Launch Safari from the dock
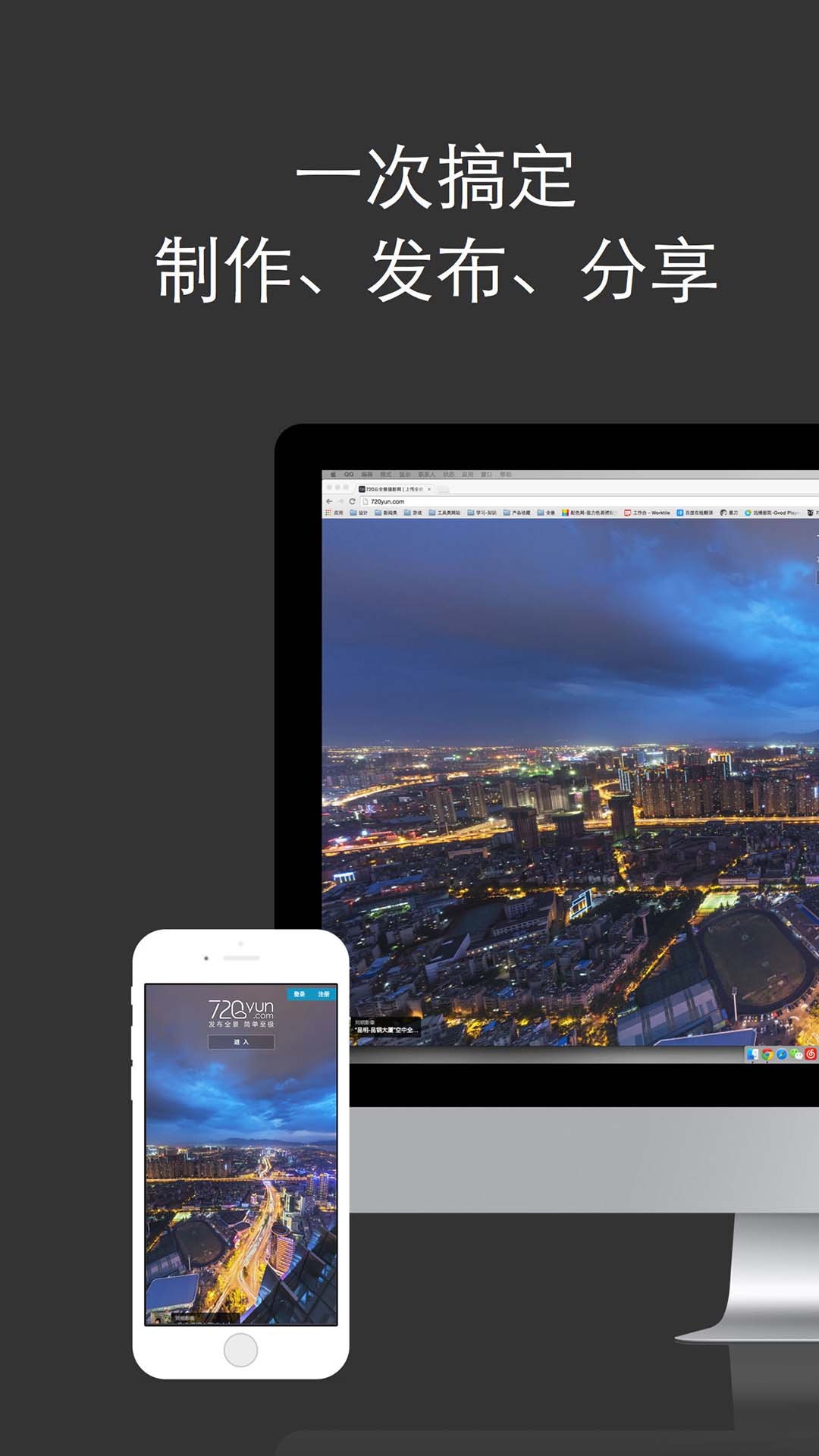Viewport: 819px width, 1456px height. (x=782, y=1054)
